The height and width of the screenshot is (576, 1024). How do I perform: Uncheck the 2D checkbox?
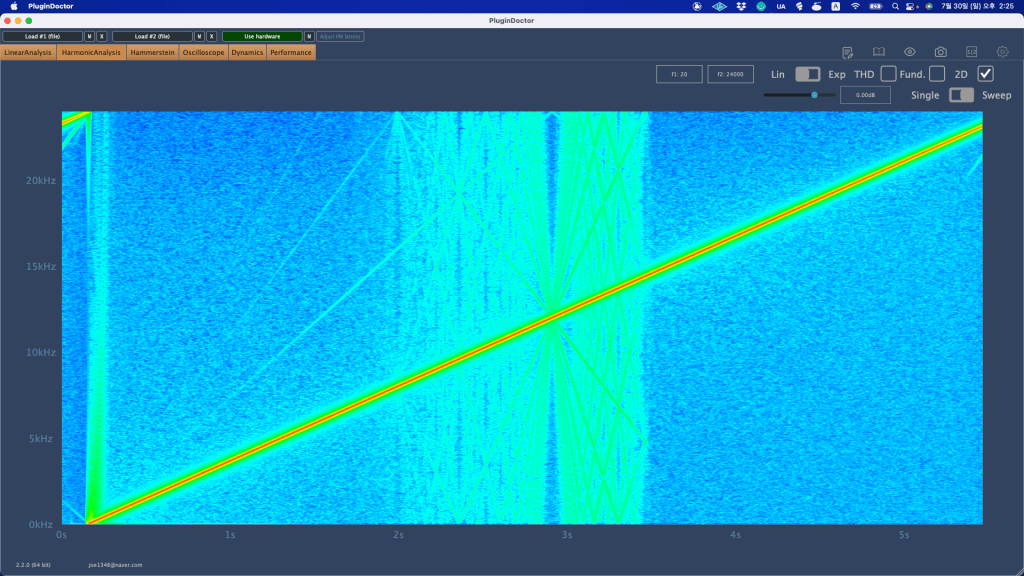985,74
